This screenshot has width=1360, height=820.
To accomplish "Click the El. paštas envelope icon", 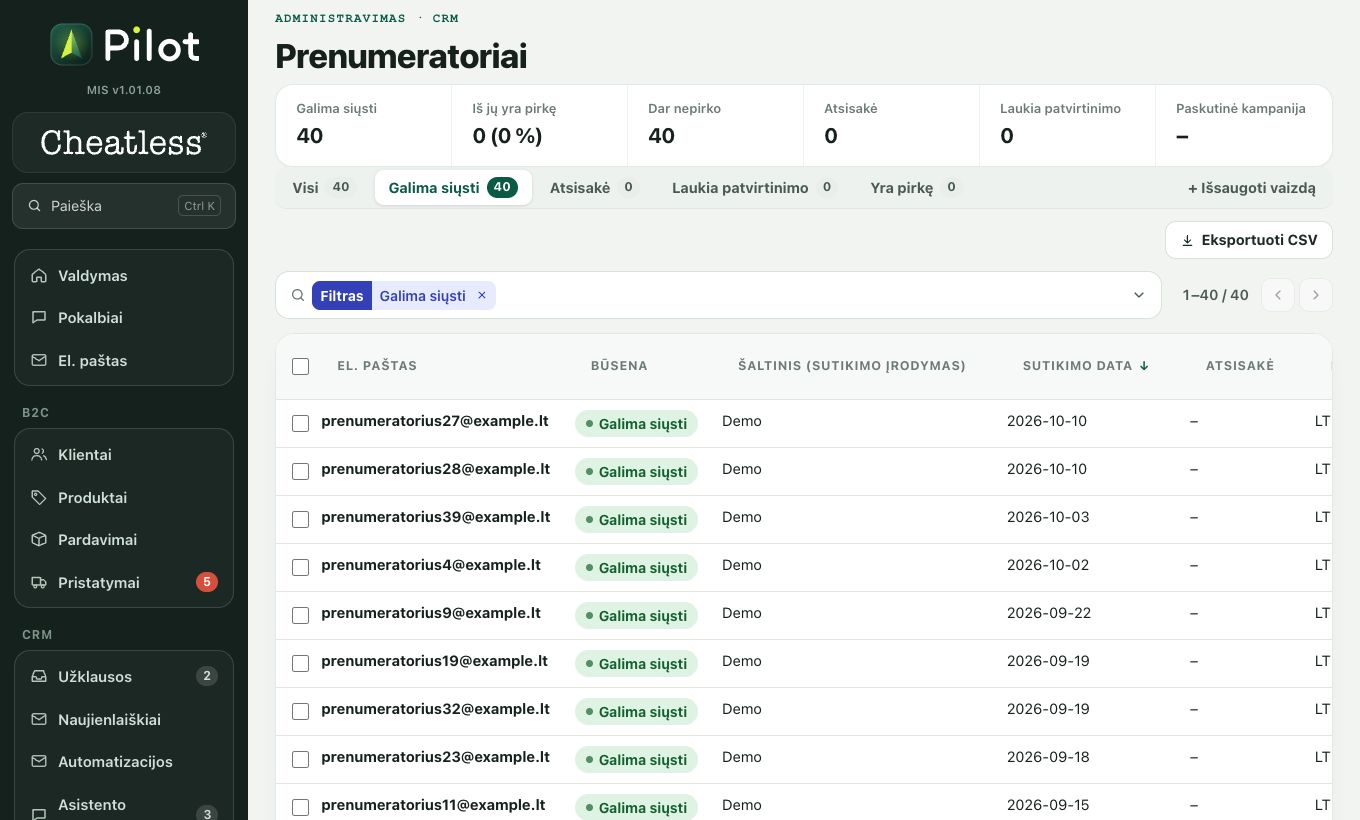I will 39,361.
